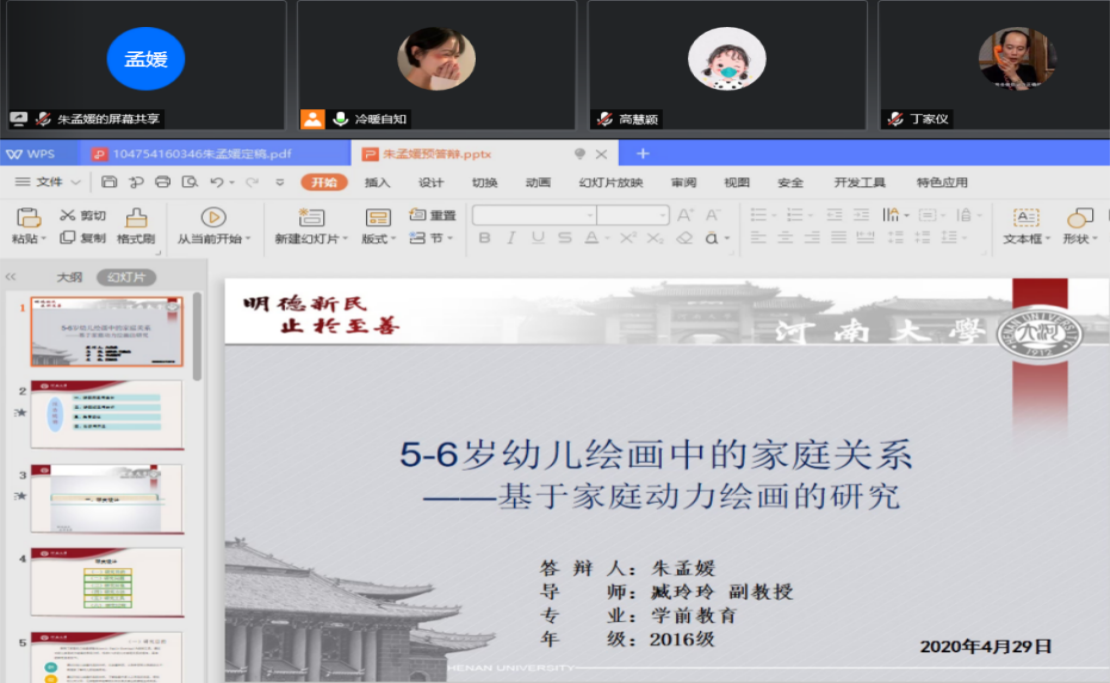The image size is (1110, 683).
Task: Click the plus button for new tab
Action: [643, 154]
